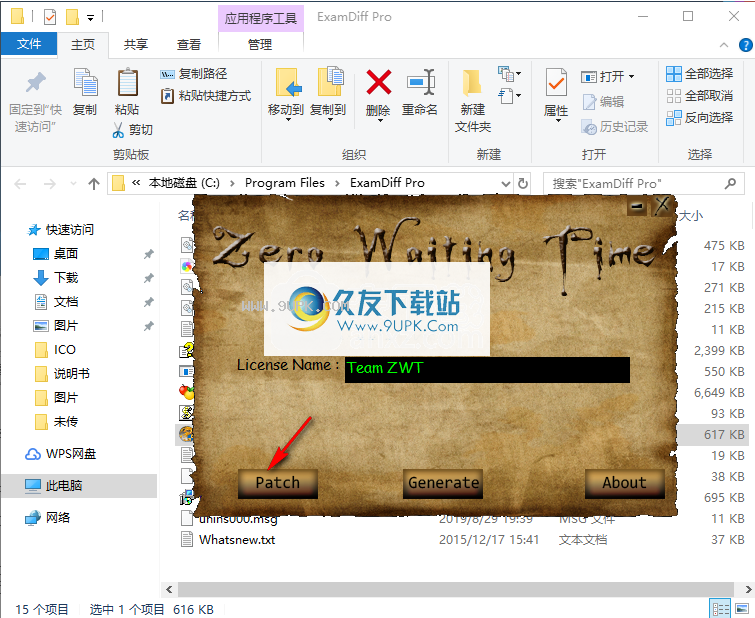Open the 管理 ribbon tab
The height and width of the screenshot is (618, 755).
point(260,45)
